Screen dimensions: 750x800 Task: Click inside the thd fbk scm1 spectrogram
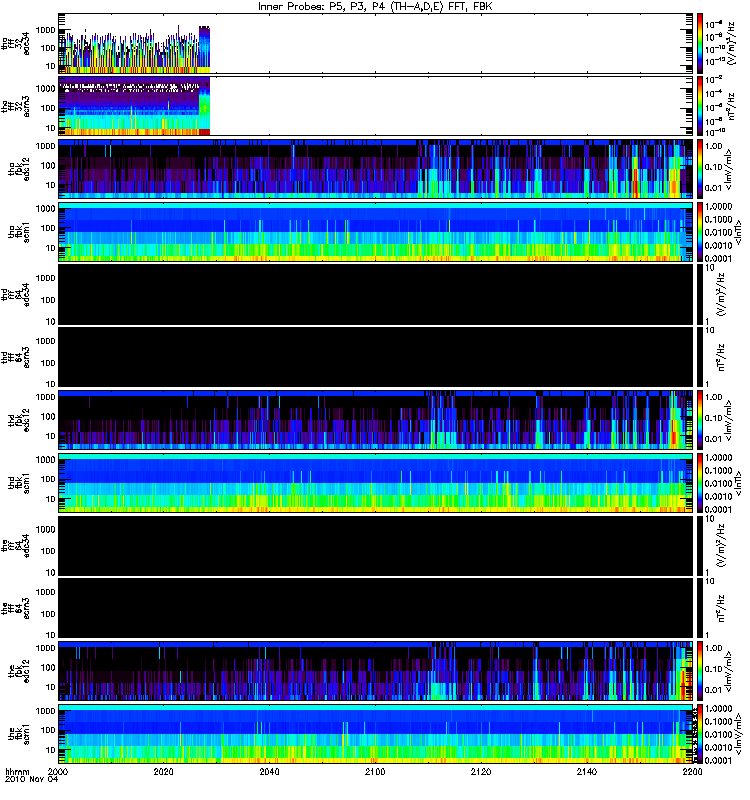click(375, 483)
